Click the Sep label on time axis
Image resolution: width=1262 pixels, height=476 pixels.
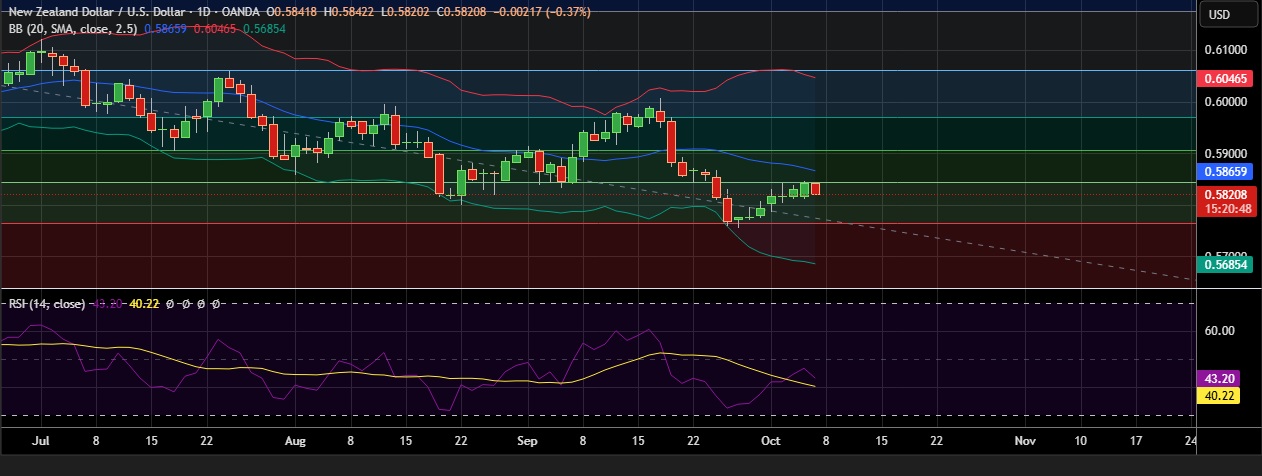tap(528, 440)
